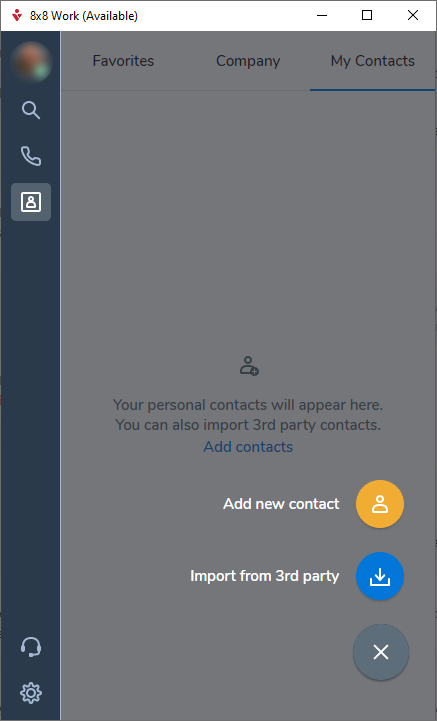Click the Add new contact label
437x721 pixels.
tap(281, 504)
